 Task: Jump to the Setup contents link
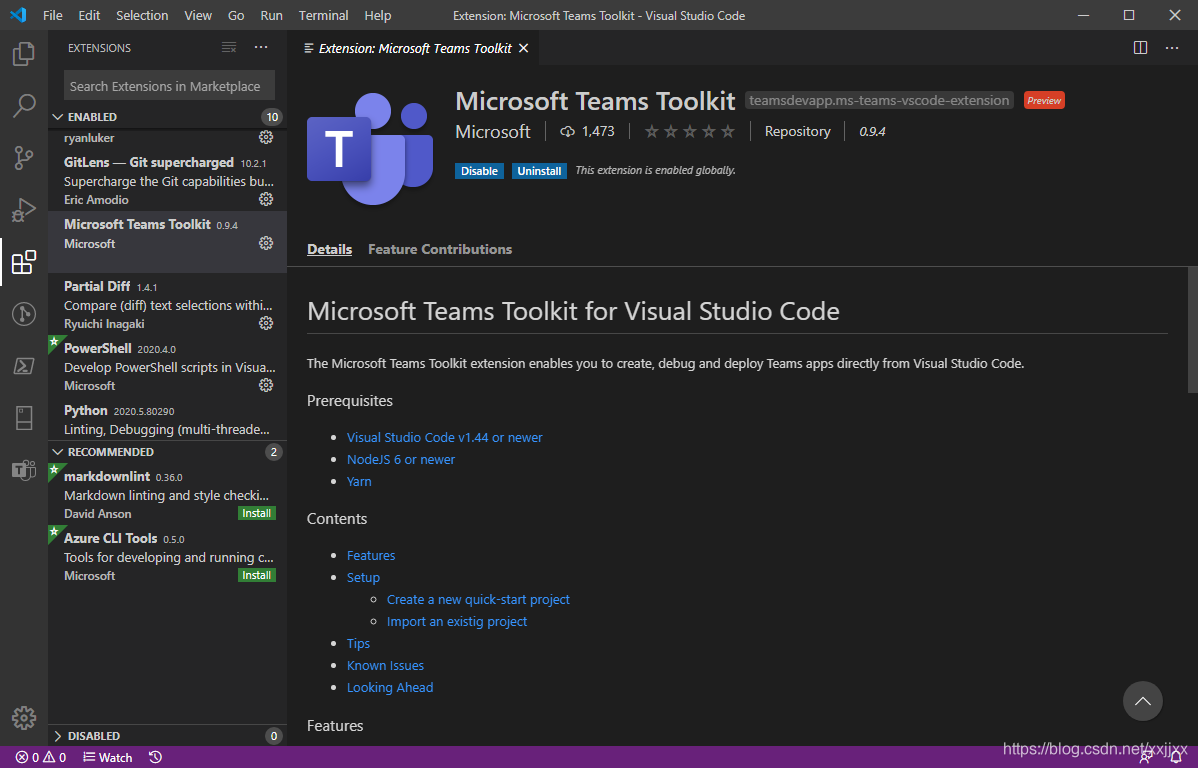pos(363,578)
